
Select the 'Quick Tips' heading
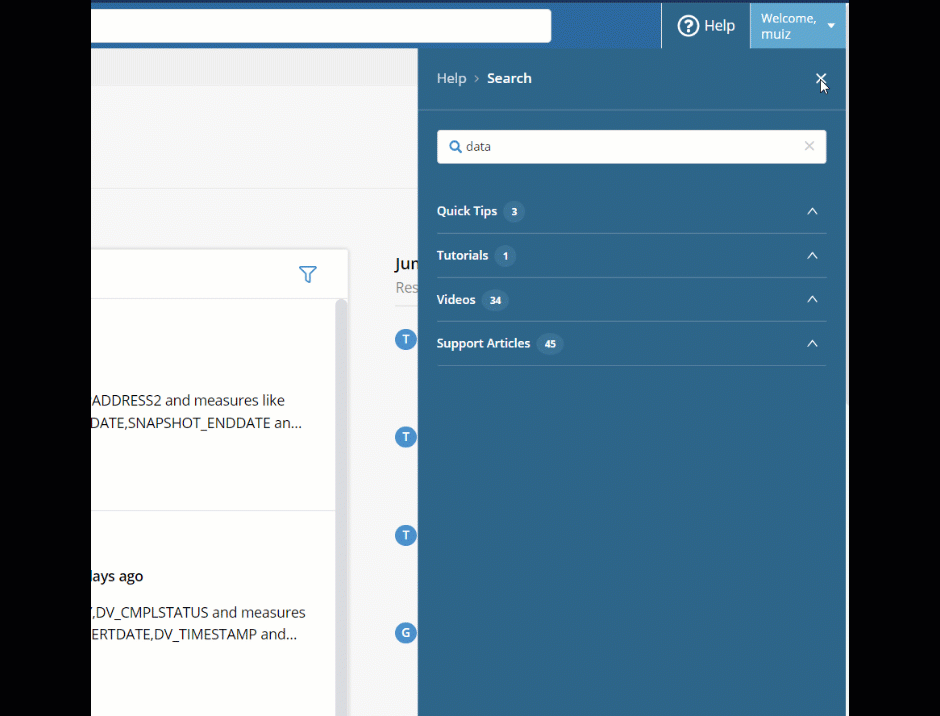tap(466, 211)
